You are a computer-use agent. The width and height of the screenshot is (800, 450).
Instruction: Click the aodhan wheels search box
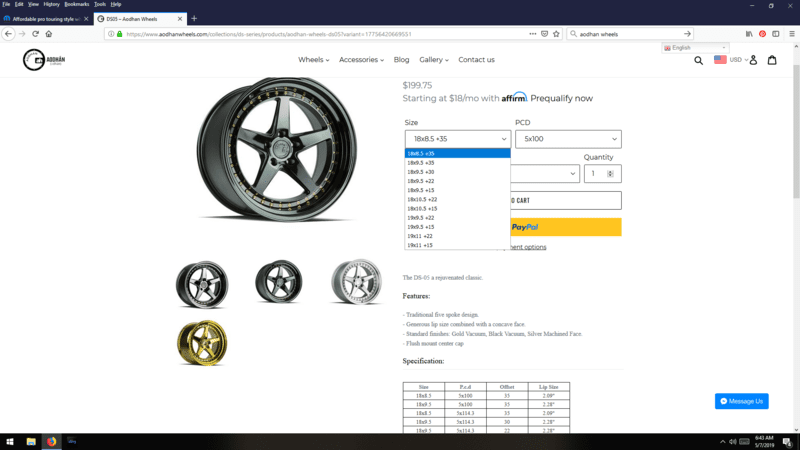click(629, 34)
